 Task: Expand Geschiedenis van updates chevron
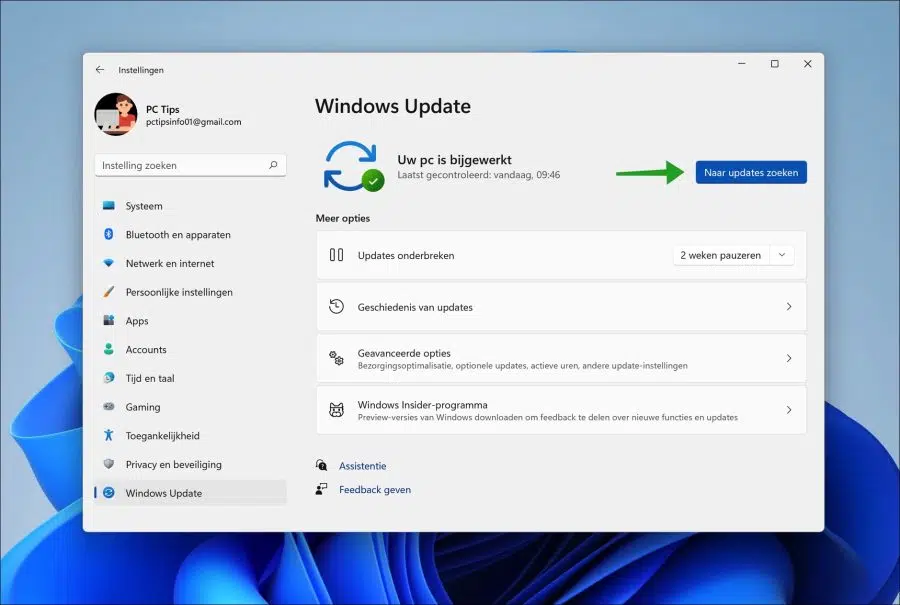click(789, 307)
